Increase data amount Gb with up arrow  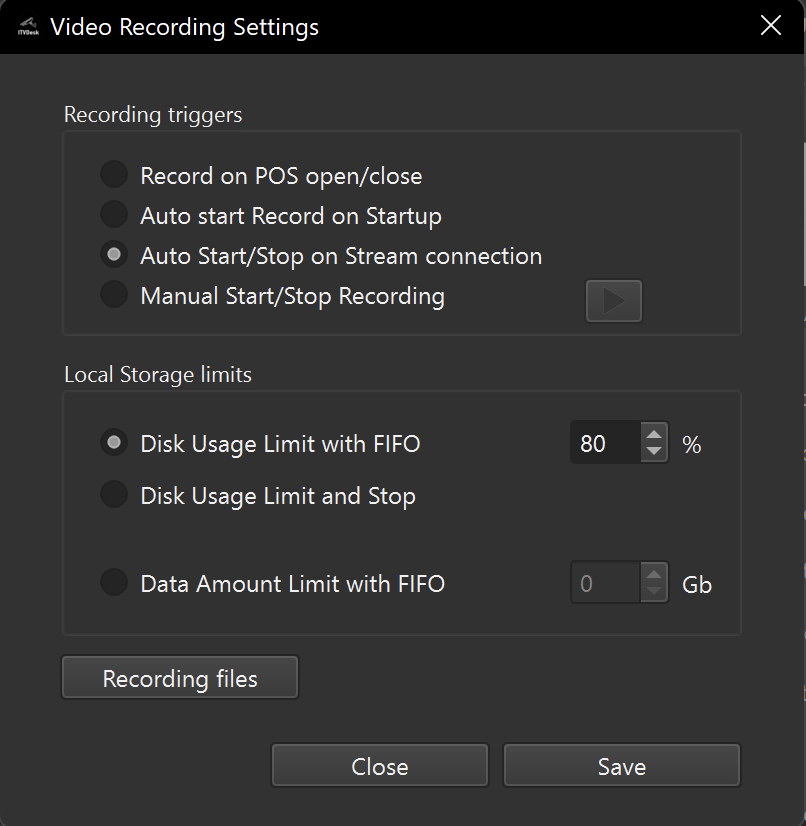[654, 574]
